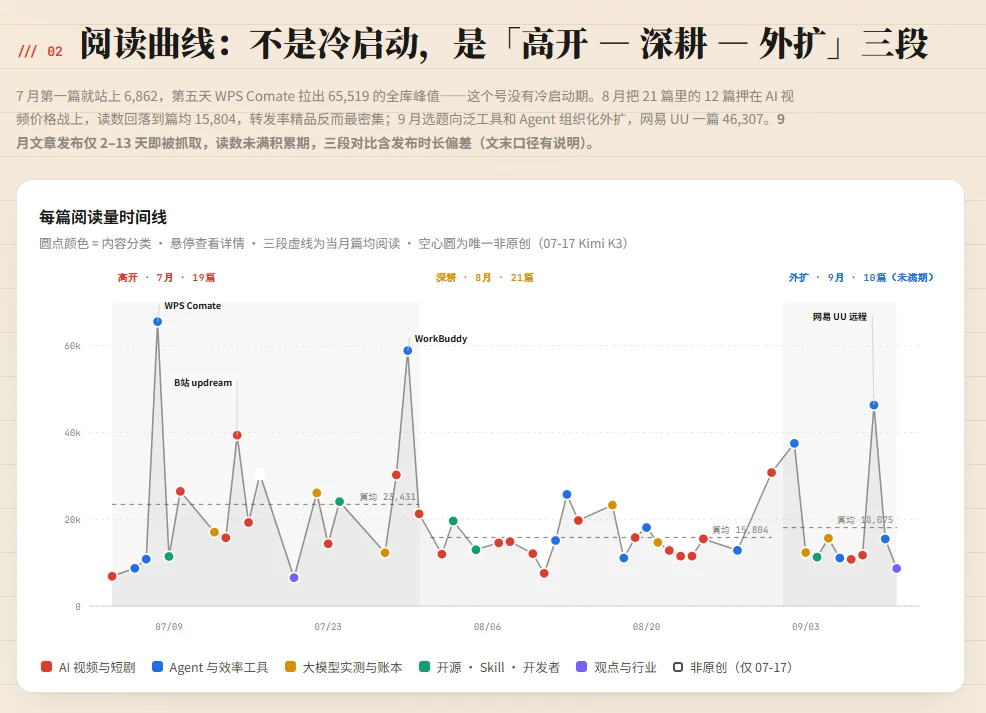Click the purple data point in July section
986x713 pixels.
pyautogui.click(x=294, y=577)
